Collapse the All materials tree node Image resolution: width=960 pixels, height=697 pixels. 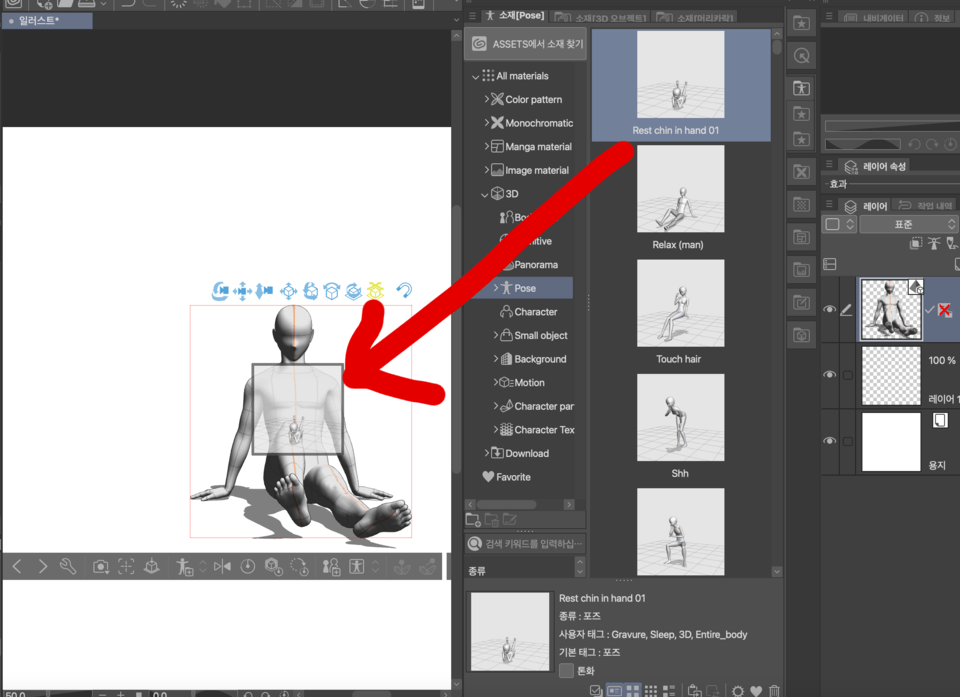[x=476, y=77]
